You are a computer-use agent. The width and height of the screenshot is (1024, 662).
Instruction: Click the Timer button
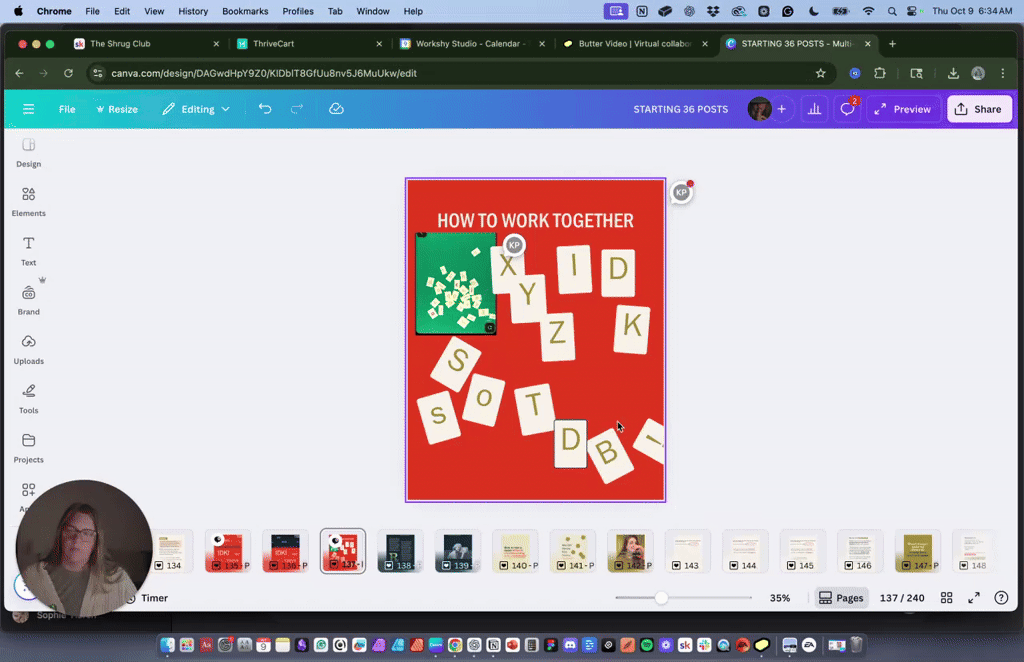click(x=148, y=597)
